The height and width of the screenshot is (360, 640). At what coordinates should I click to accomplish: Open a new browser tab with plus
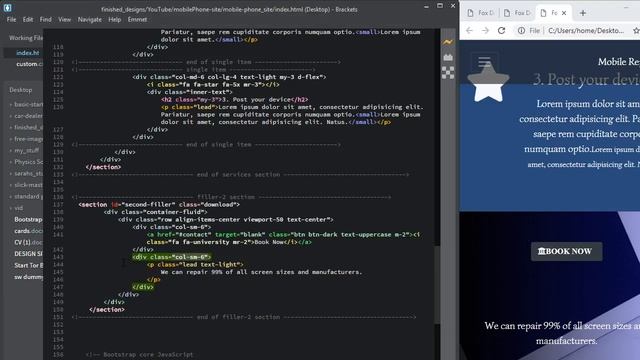[582, 13]
